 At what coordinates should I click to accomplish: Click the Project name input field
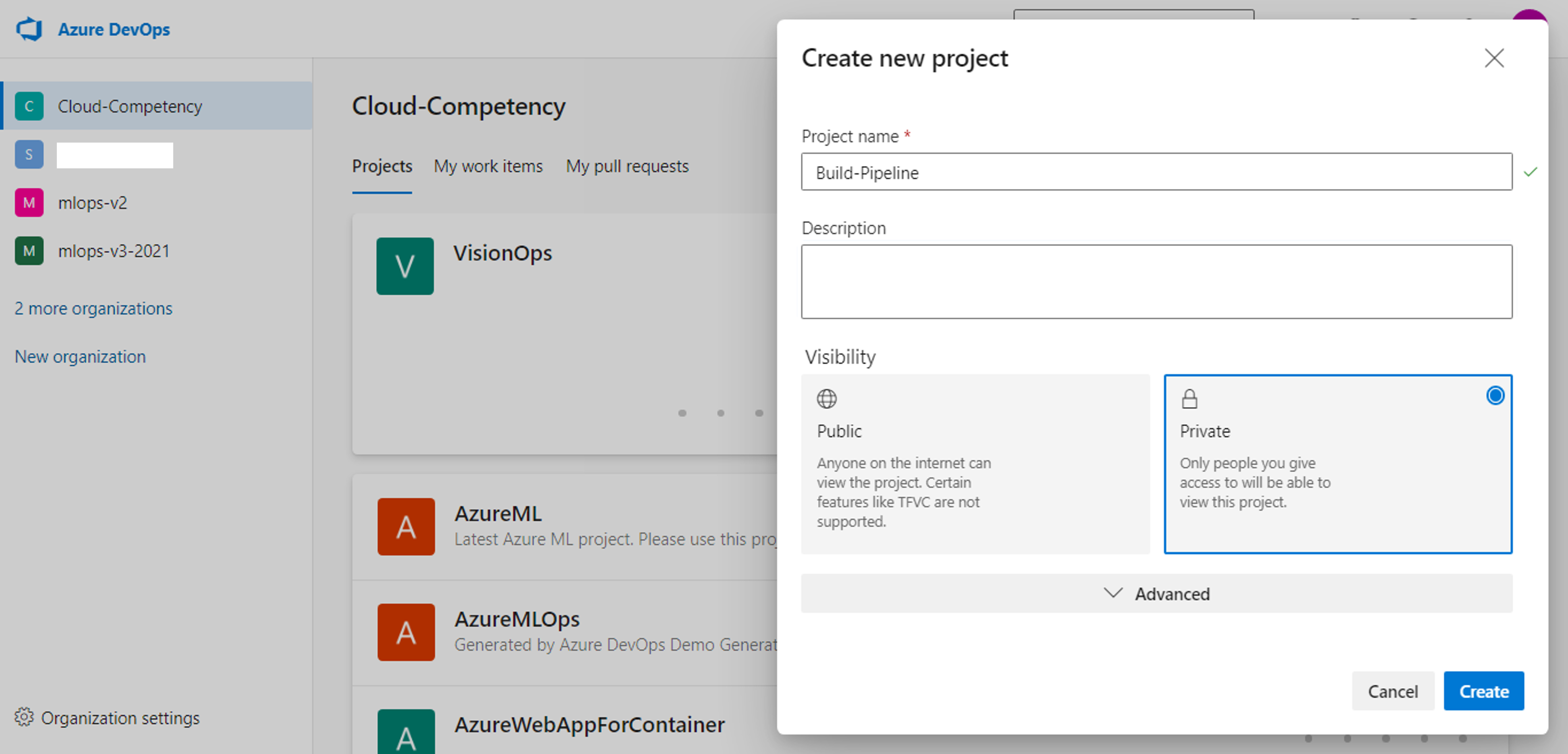[x=1157, y=172]
